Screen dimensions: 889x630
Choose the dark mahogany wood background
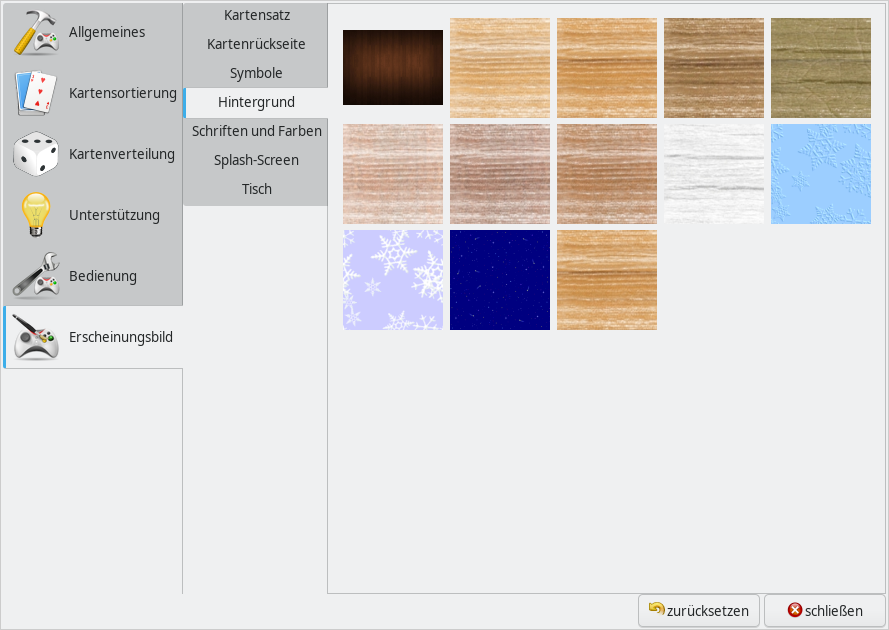tap(393, 68)
